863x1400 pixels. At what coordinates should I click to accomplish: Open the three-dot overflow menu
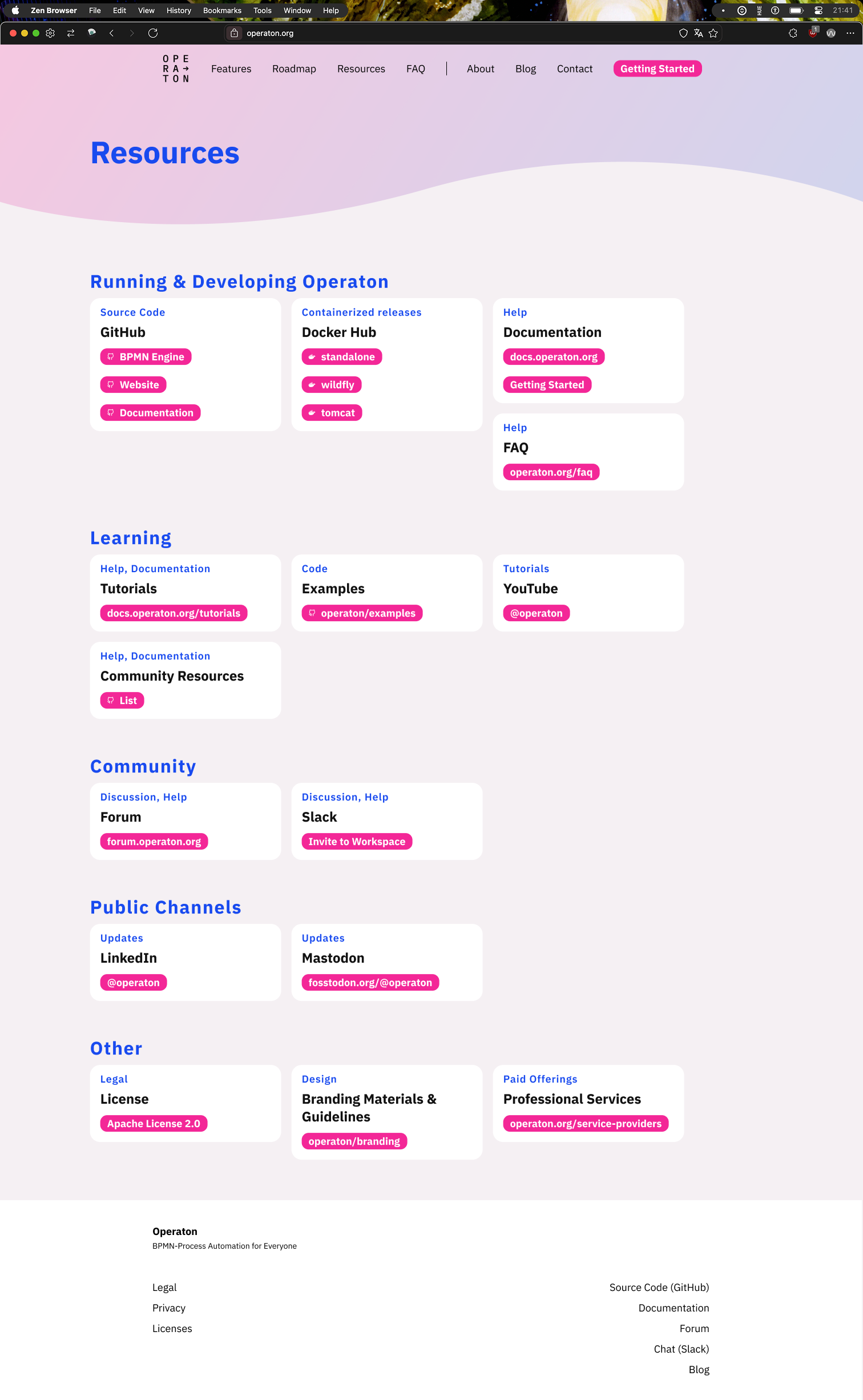point(850,33)
